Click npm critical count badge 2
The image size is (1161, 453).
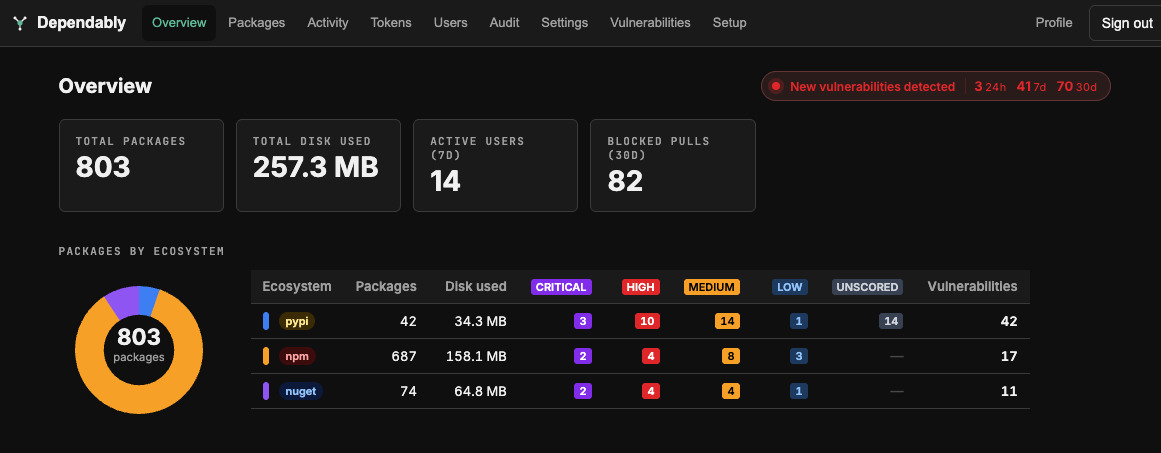(x=583, y=356)
